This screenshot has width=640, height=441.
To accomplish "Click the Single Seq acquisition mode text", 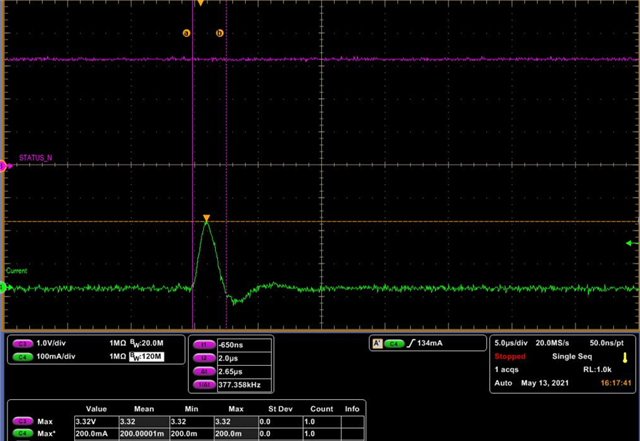I will [572, 356].
